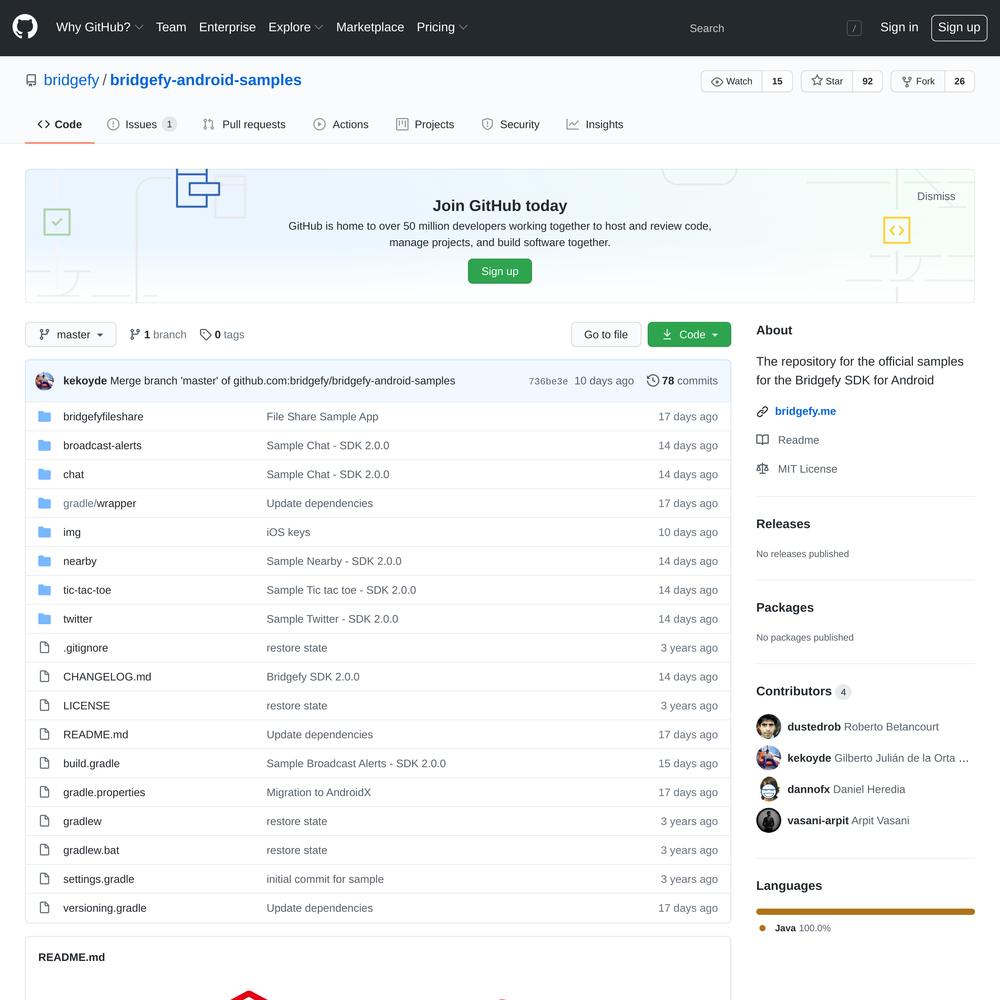Dismiss the Join GitHub today banner

tap(936, 196)
